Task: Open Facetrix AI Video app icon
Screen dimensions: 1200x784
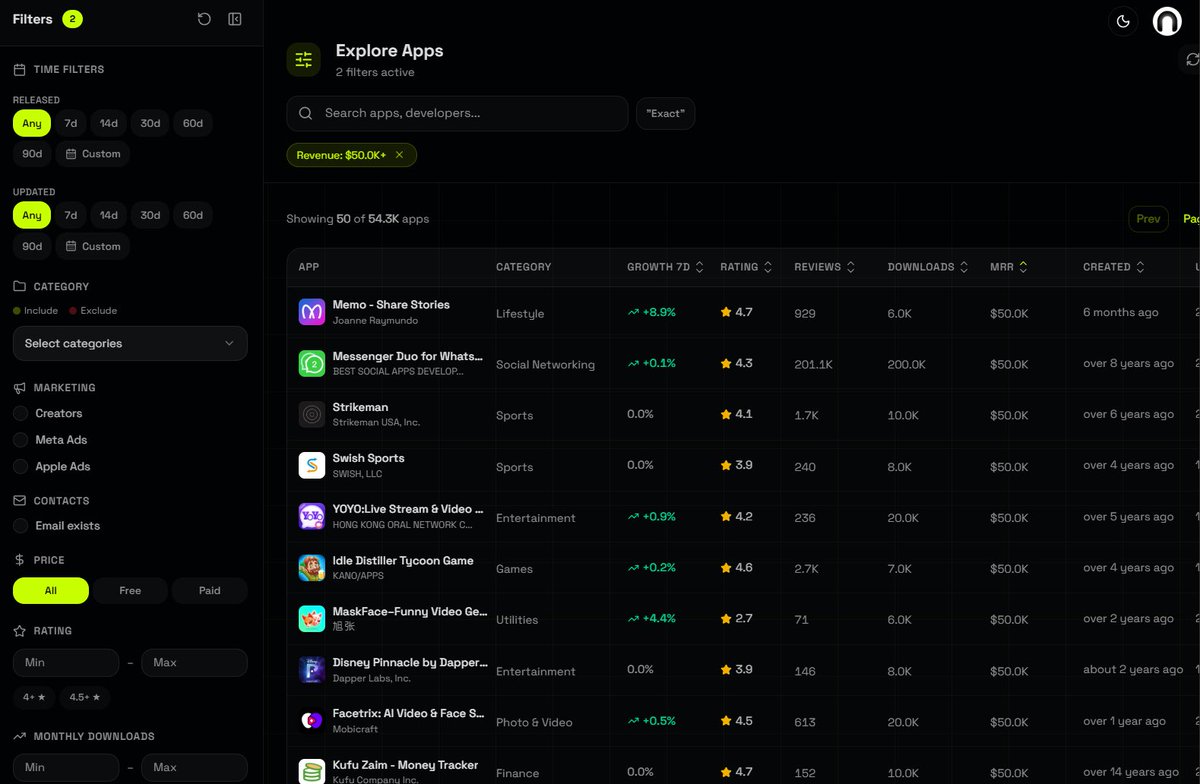Action: (312, 721)
